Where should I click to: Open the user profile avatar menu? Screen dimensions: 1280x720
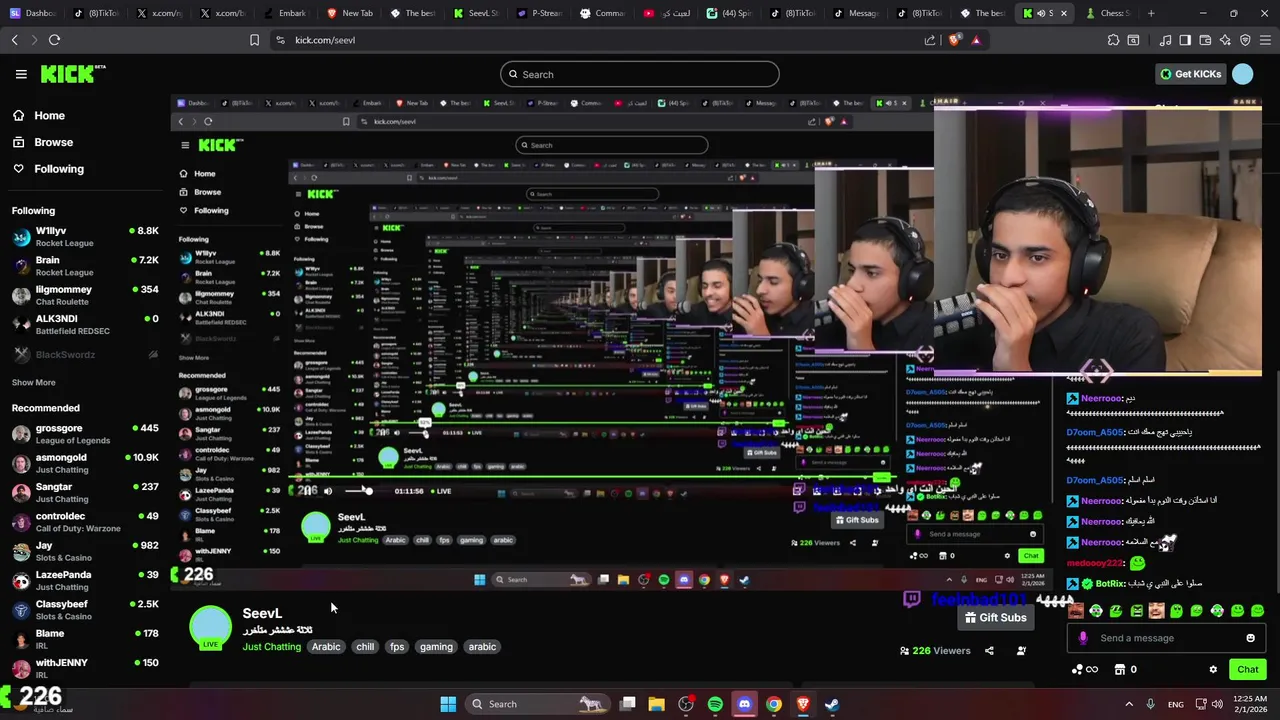point(1242,74)
